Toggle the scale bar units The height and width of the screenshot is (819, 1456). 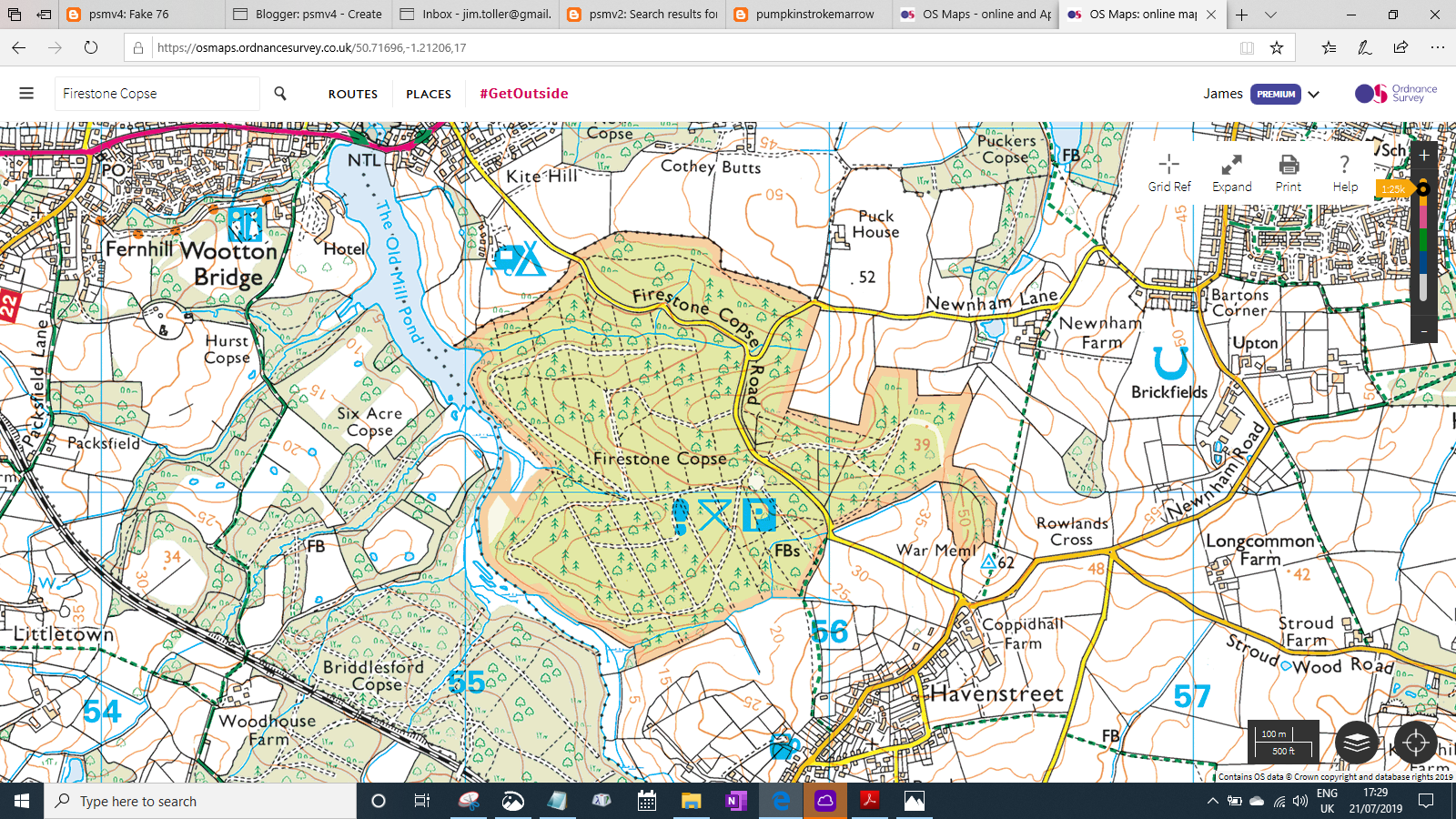pos(1283,743)
